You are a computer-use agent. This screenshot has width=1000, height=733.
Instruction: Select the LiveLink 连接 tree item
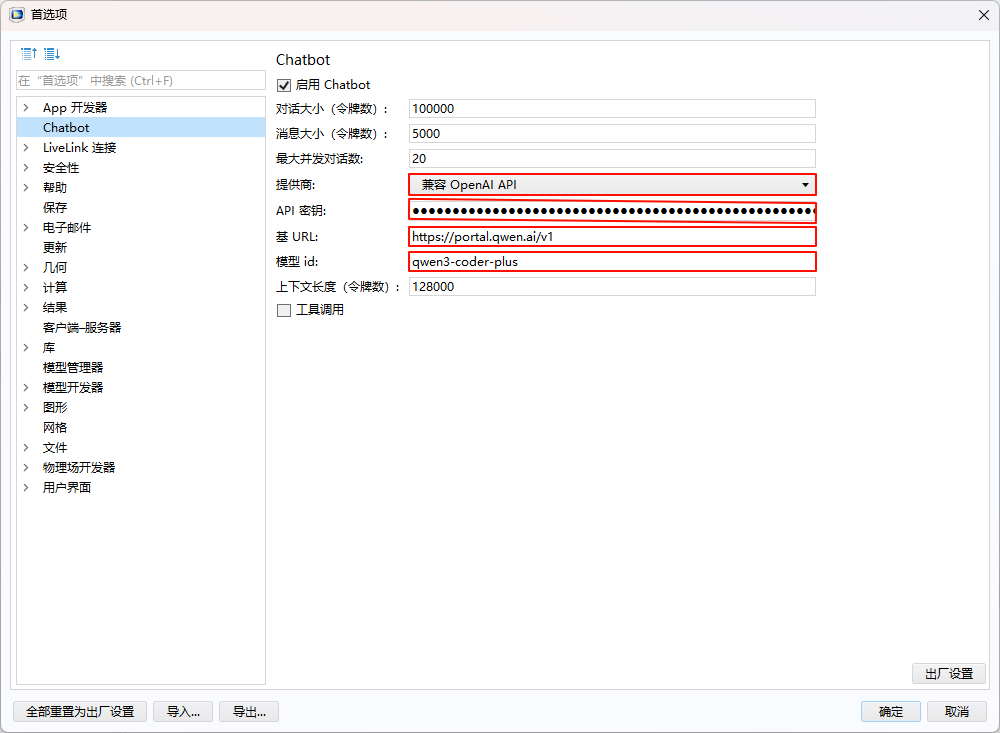click(x=79, y=147)
